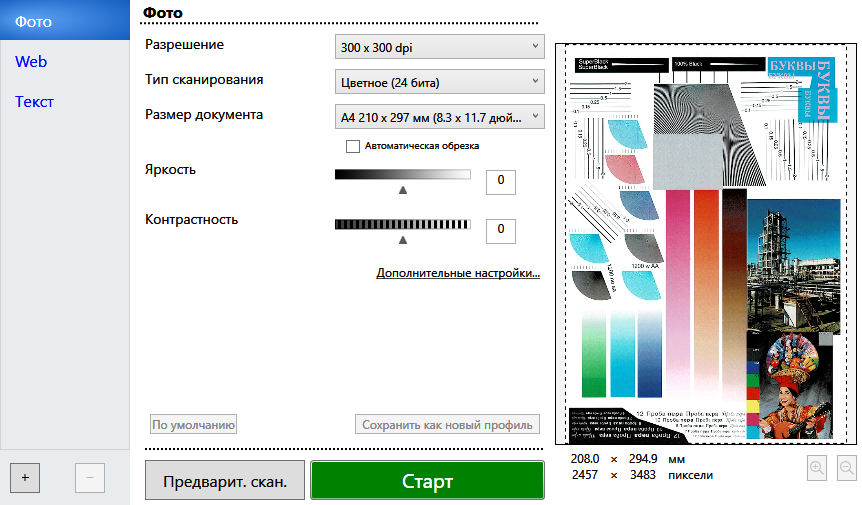Screen dimensions: 862x505
Task: Open the Разрешение dropdown
Action: coord(439,47)
